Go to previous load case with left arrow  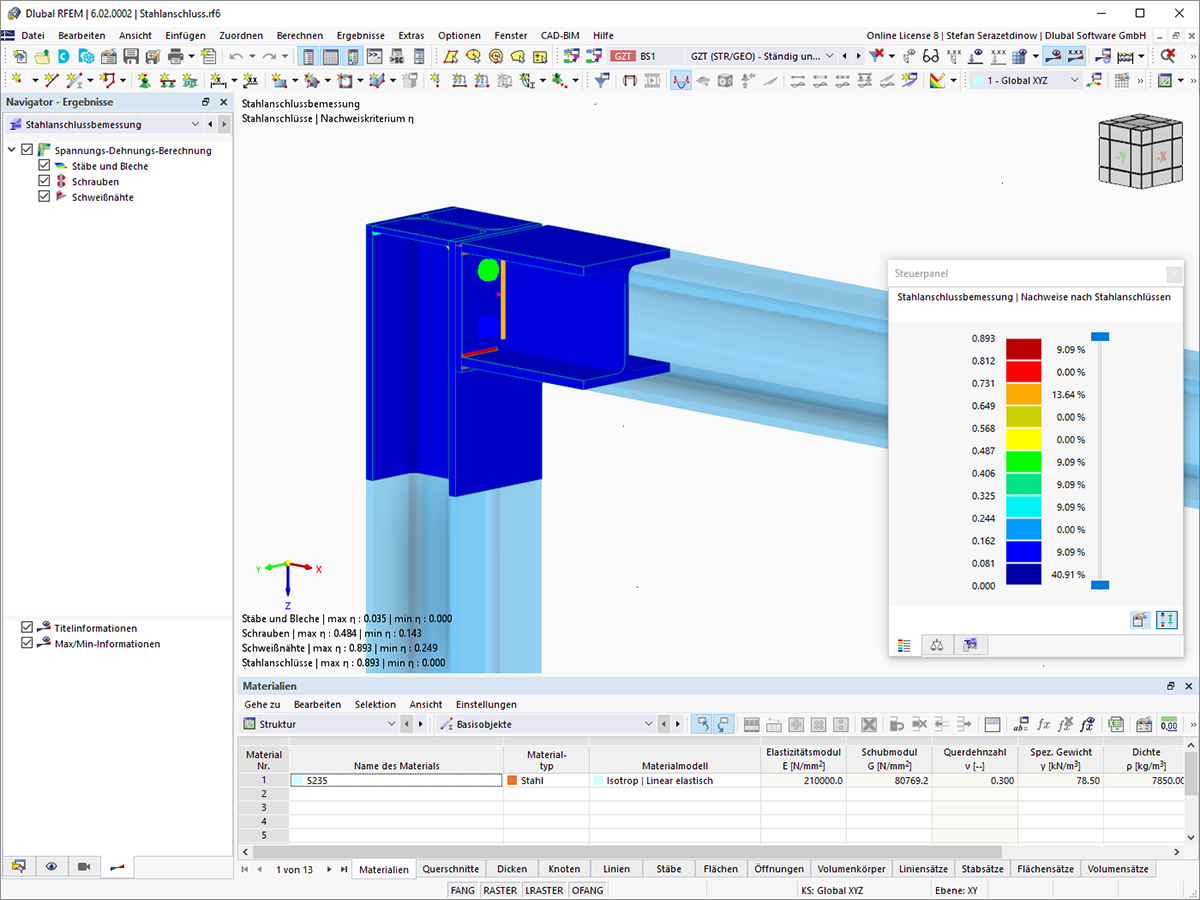coord(843,56)
